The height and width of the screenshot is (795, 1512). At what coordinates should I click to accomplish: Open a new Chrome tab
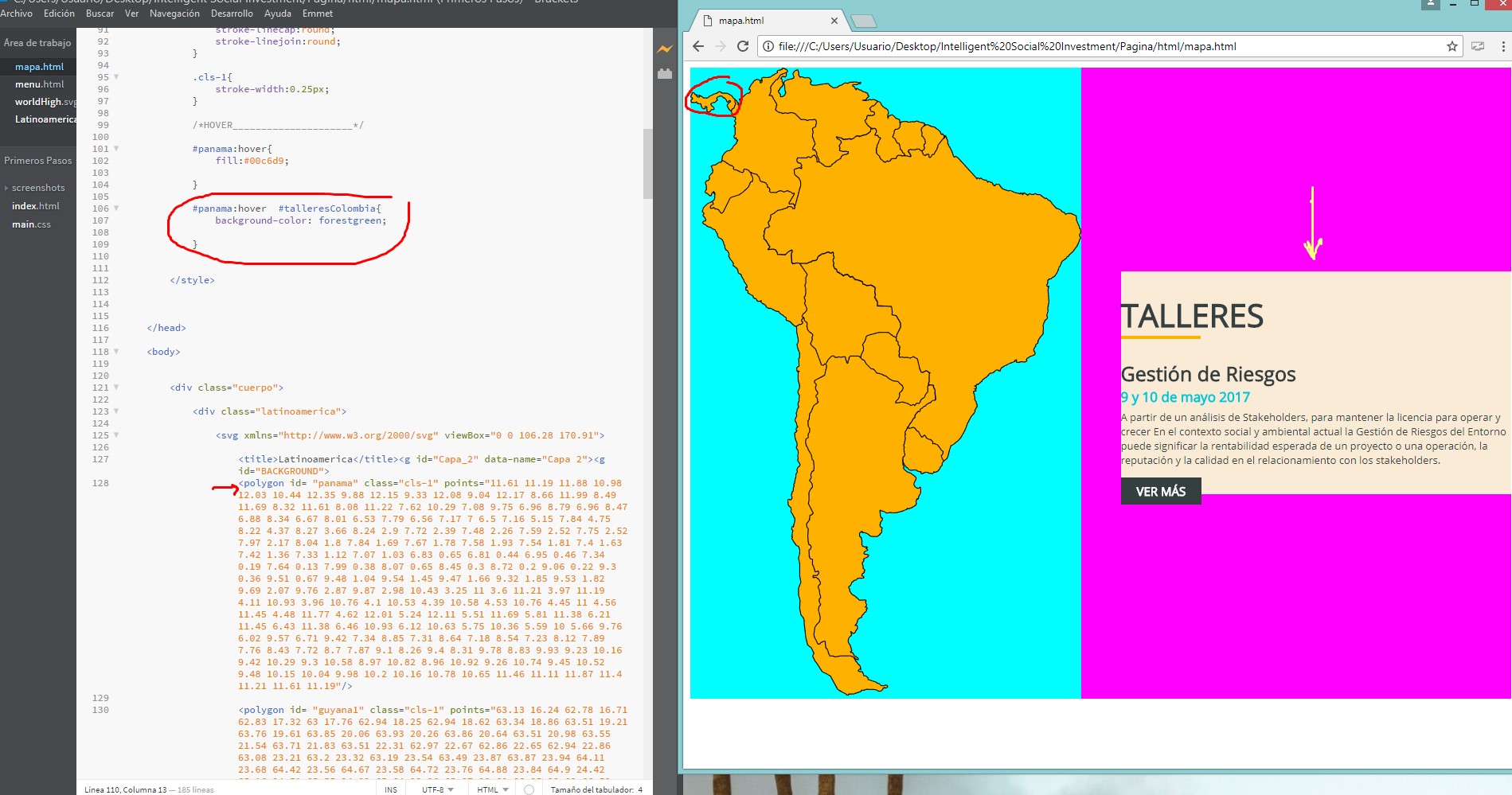(864, 21)
